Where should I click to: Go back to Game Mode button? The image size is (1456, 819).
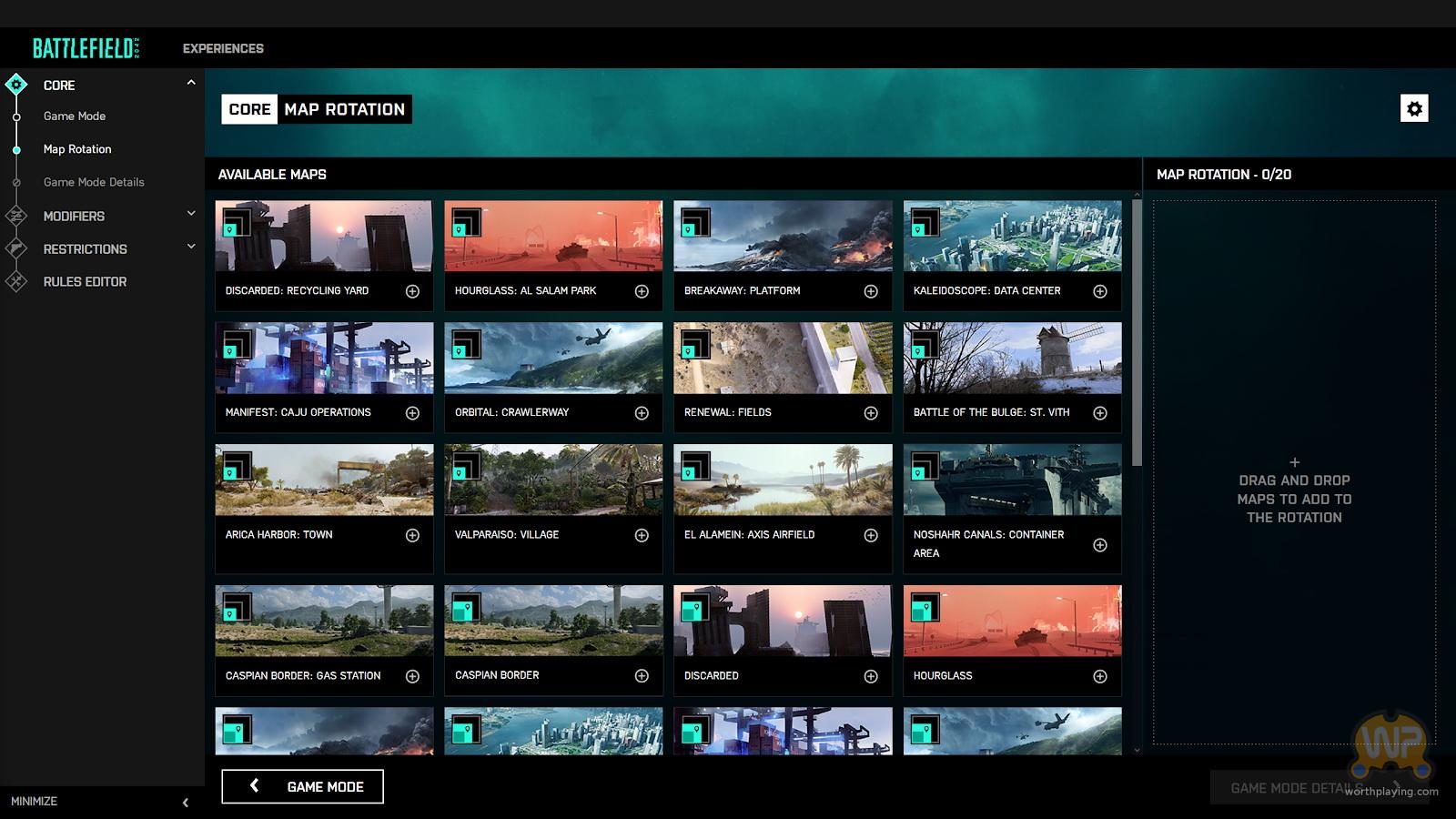click(x=302, y=786)
